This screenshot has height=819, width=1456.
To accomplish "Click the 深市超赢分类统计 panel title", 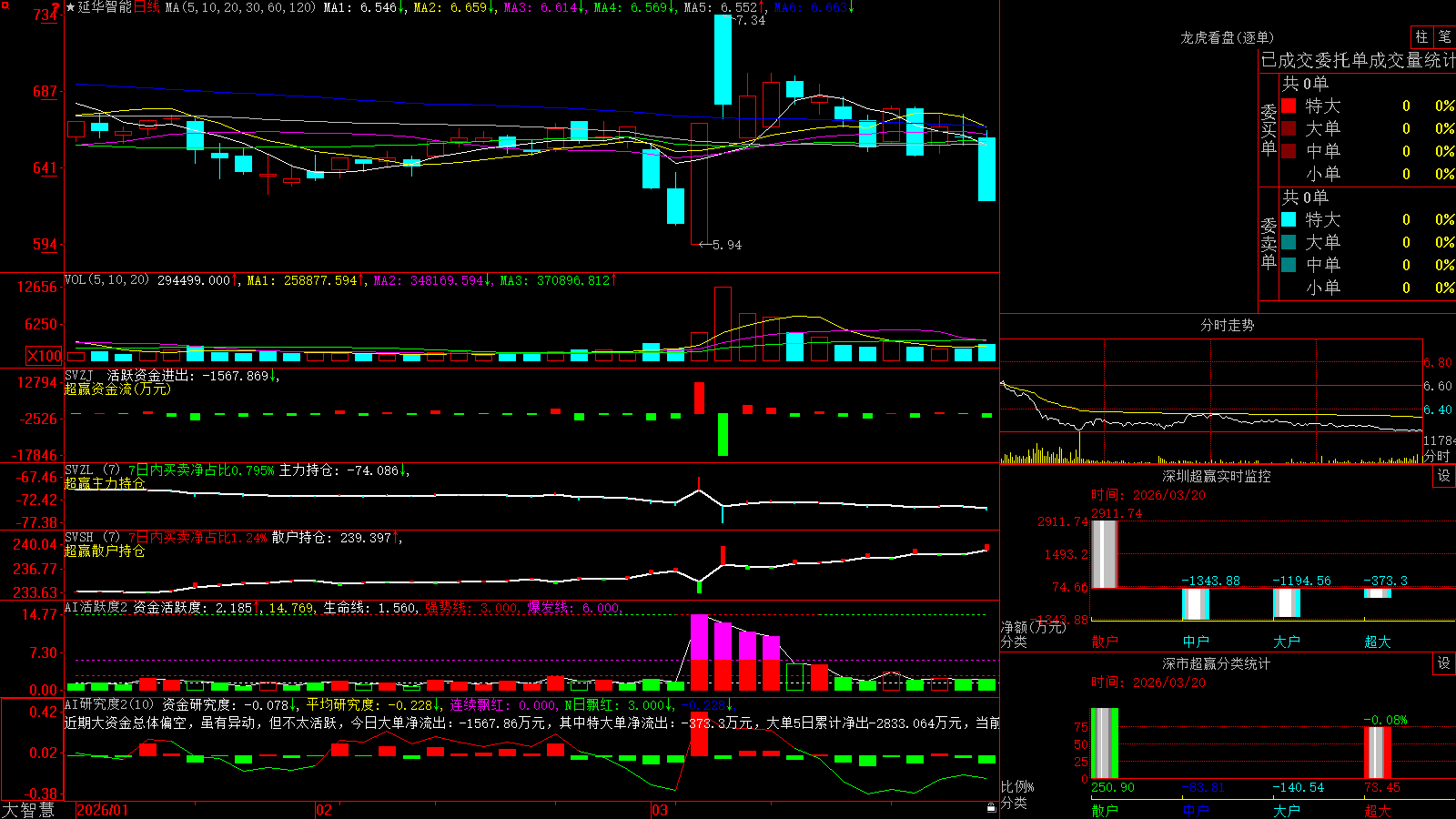I will click(x=1216, y=663).
